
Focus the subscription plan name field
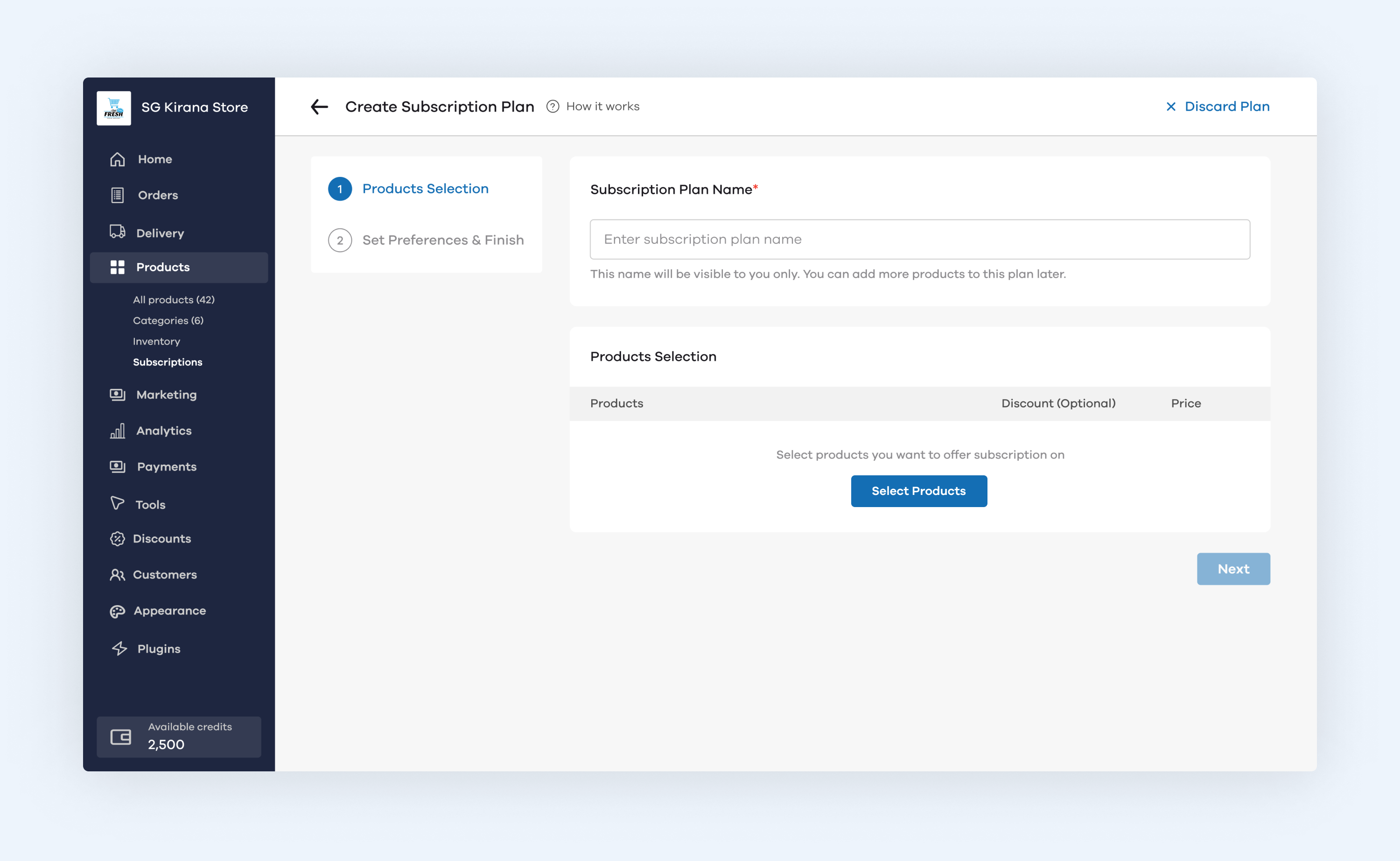pos(920,239)
